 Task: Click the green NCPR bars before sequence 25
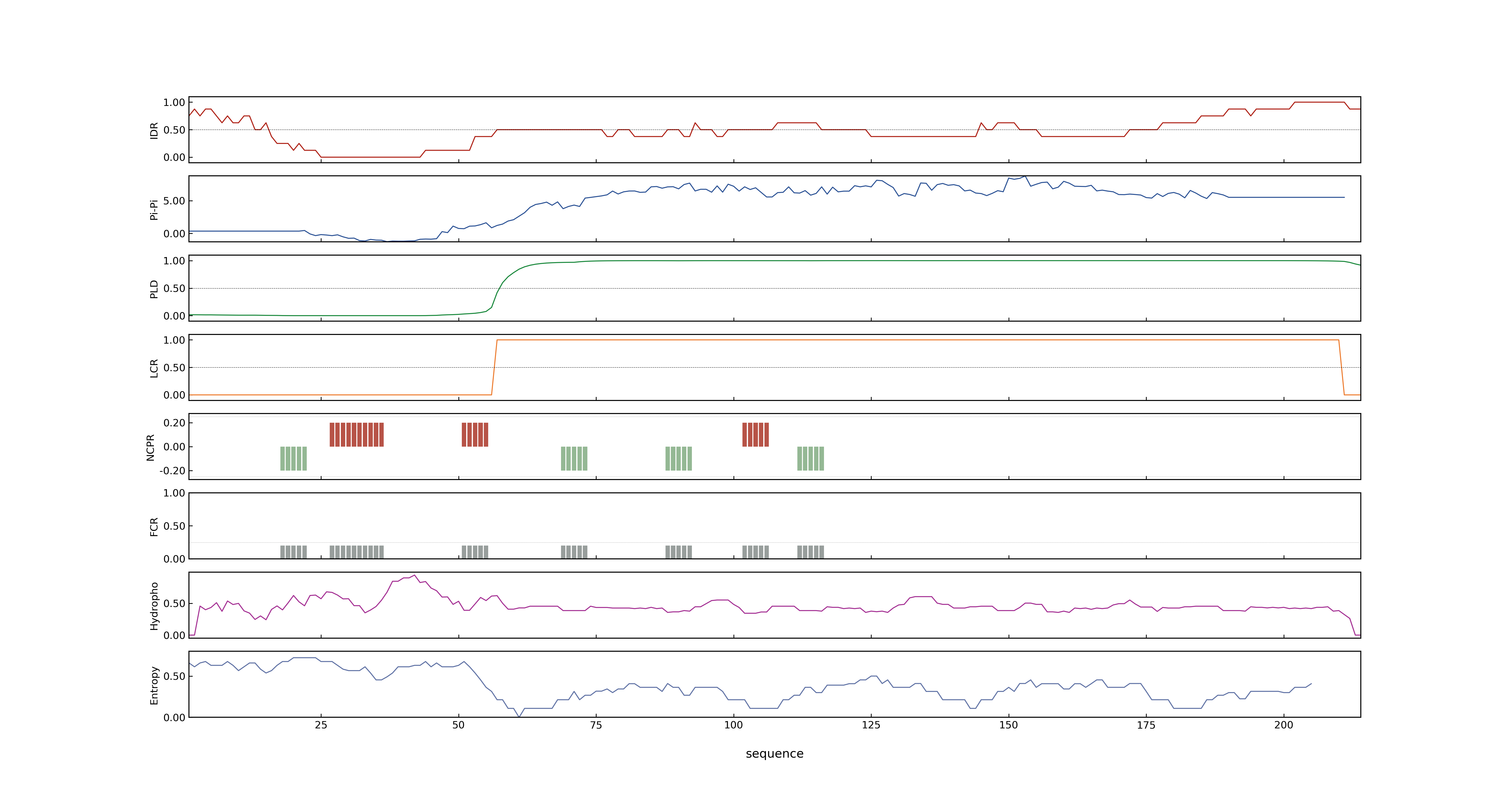pos(293,459)
